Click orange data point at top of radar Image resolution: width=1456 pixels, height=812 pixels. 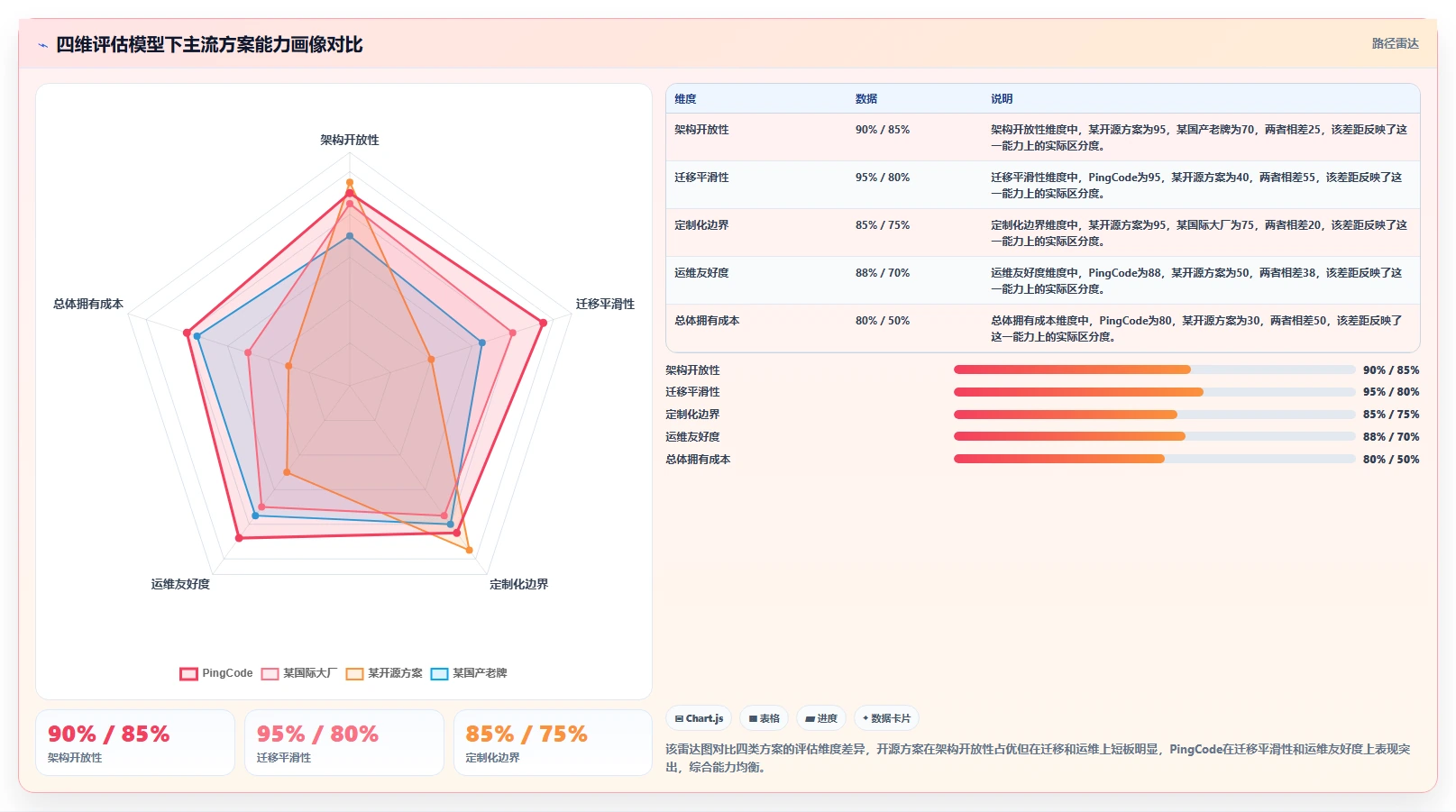[350, 182]
